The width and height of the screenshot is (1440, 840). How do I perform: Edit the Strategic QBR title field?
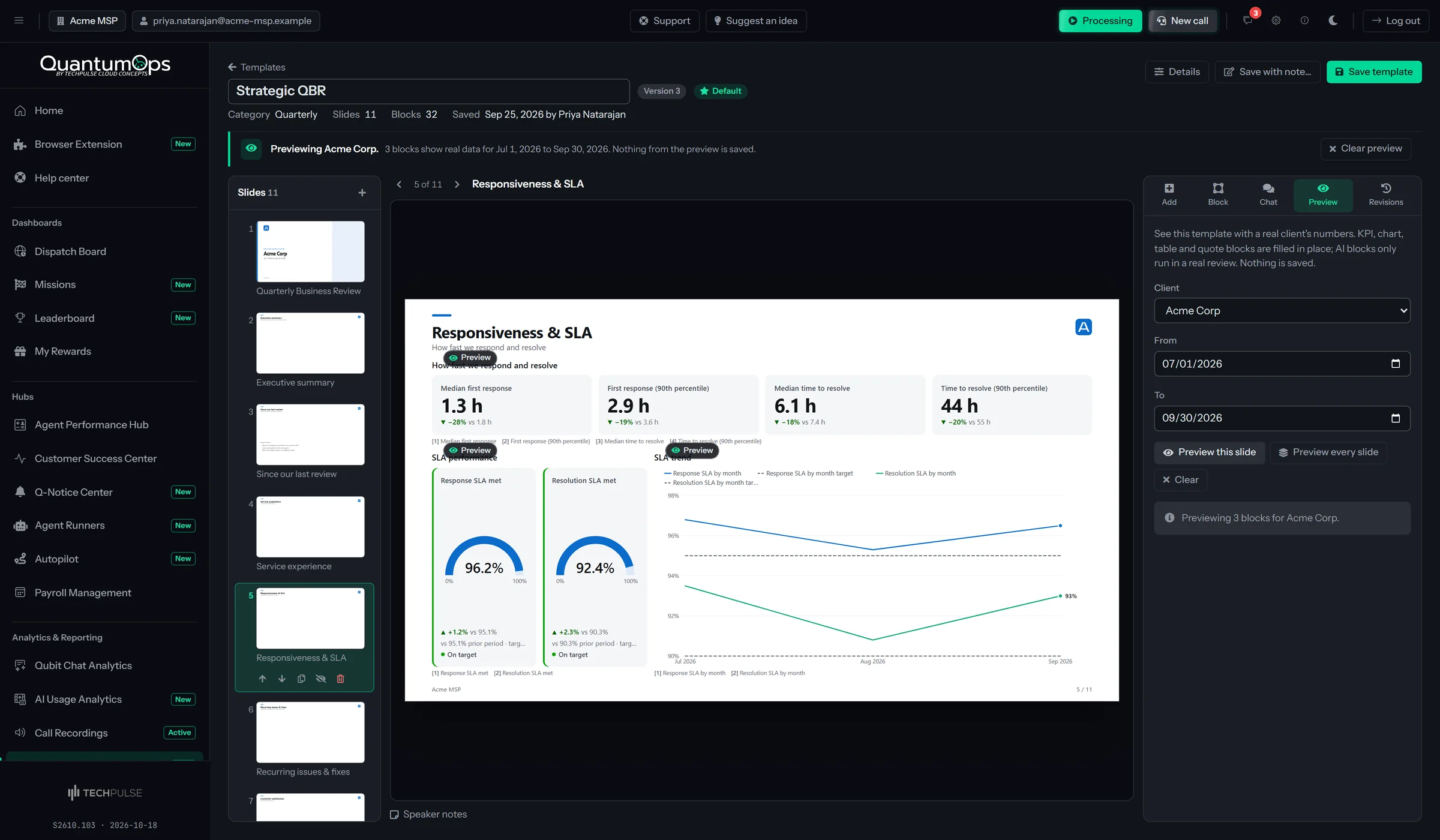(x=428, y=91)
